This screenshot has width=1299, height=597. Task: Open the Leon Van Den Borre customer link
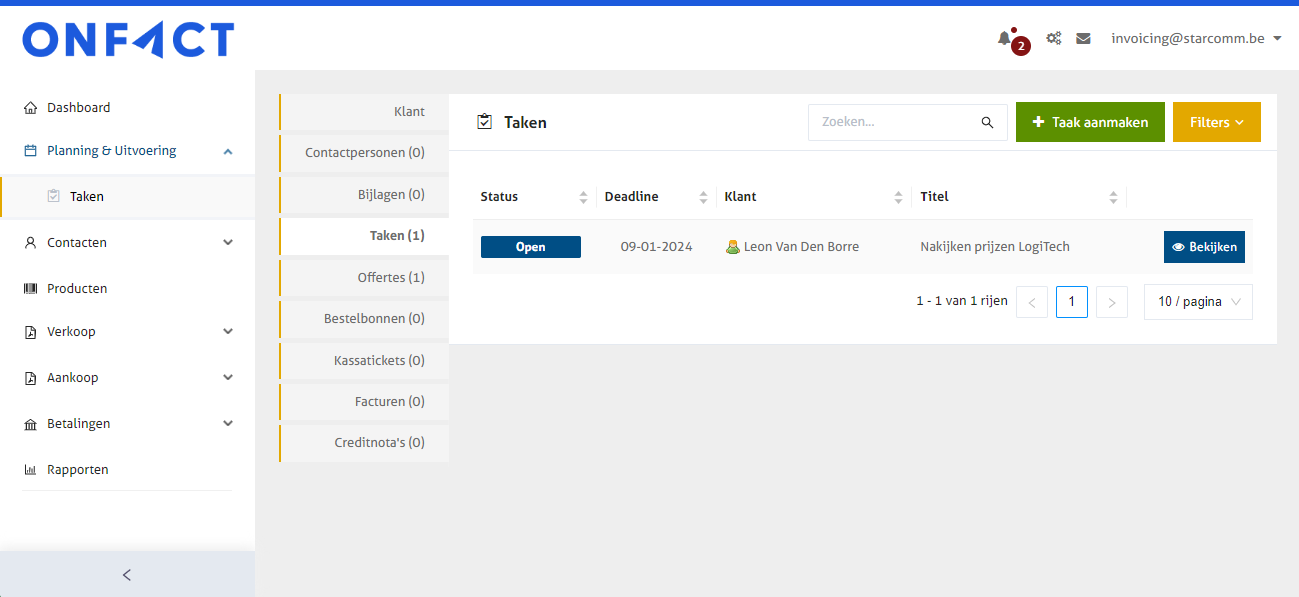(x=801, y=247)
